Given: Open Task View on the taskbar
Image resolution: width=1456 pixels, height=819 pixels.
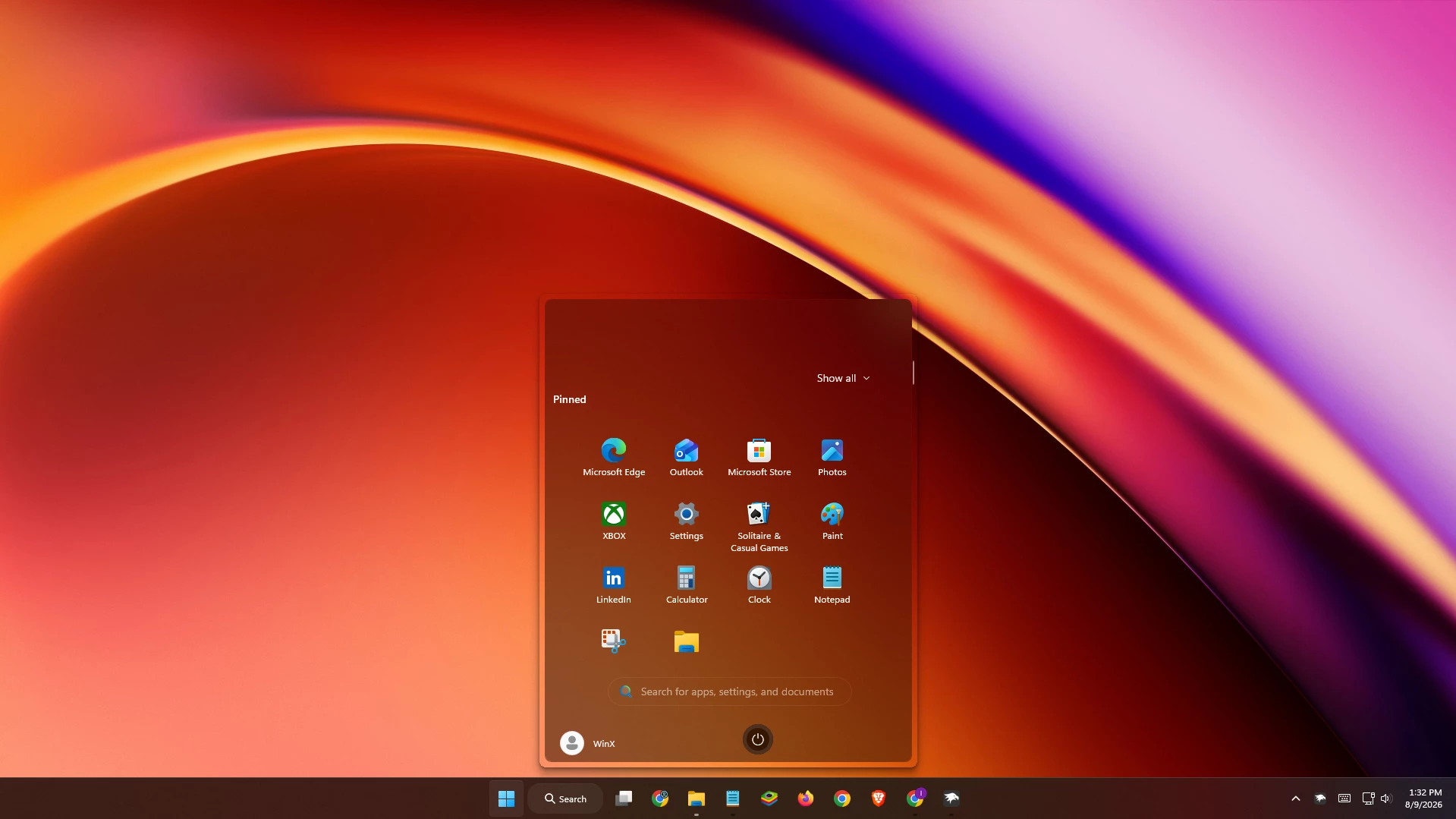Looking at the screenshot, I should (x=624, y=799).
